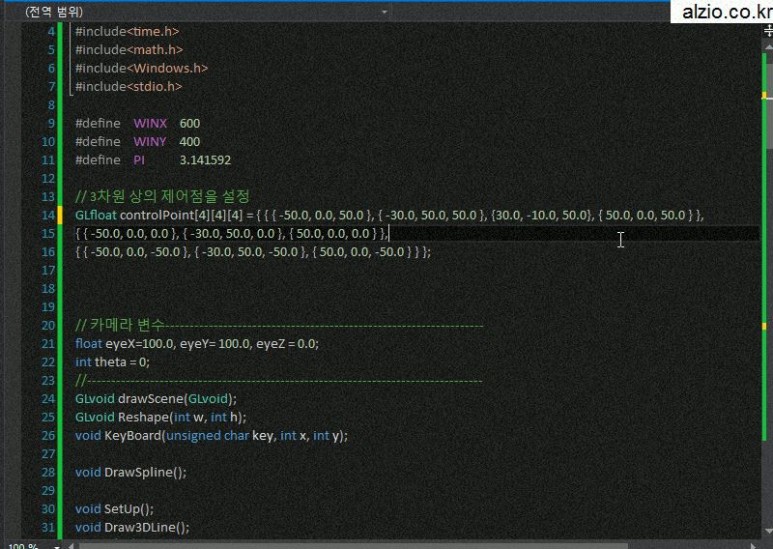Click the comment '// 3차원 상의 제어점을 설정'

(163, 196)
